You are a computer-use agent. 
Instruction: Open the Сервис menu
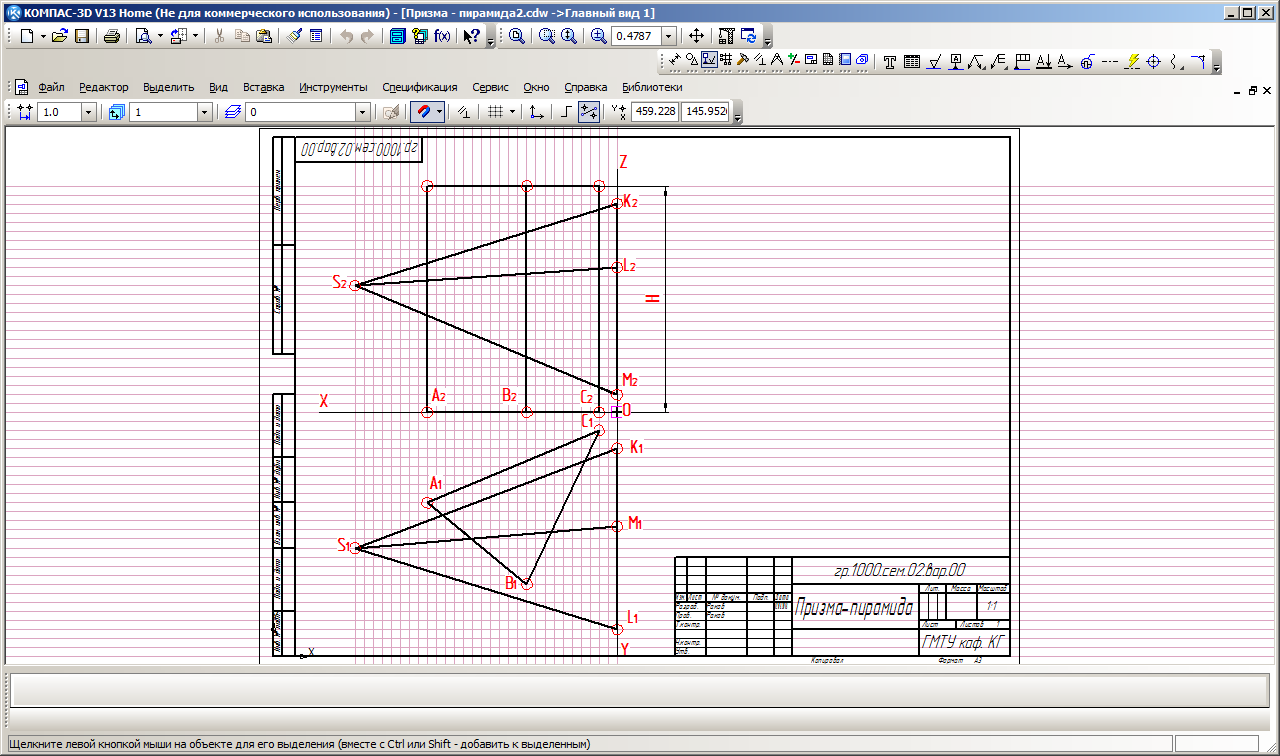(490, 87)
